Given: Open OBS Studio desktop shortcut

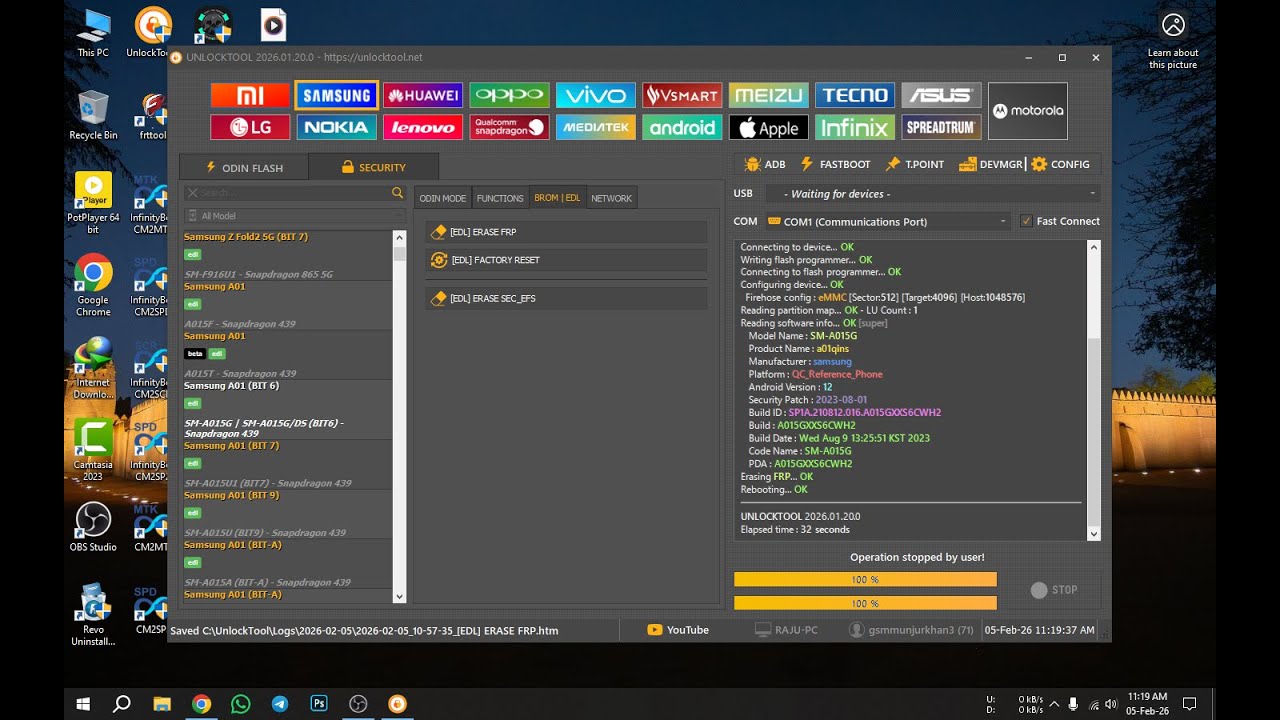Looking at the screenshot, I should [x=93, y=526].
